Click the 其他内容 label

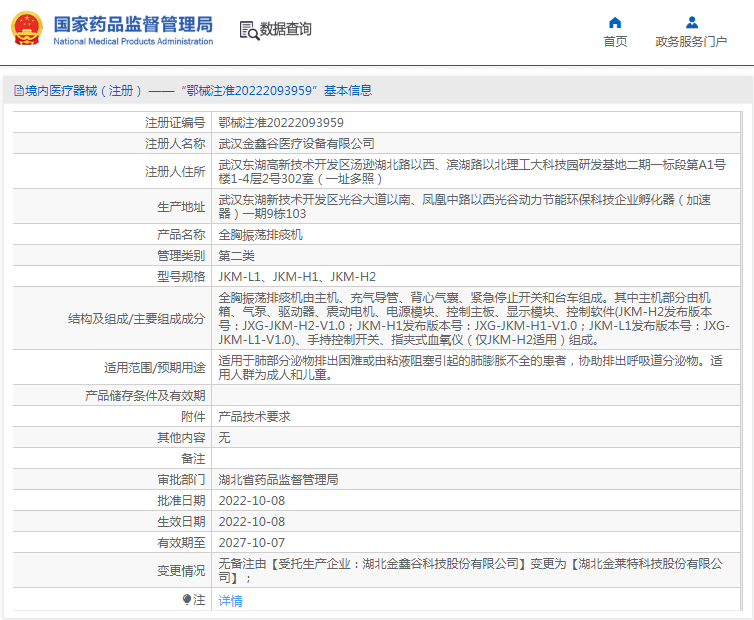click(181, 437)
